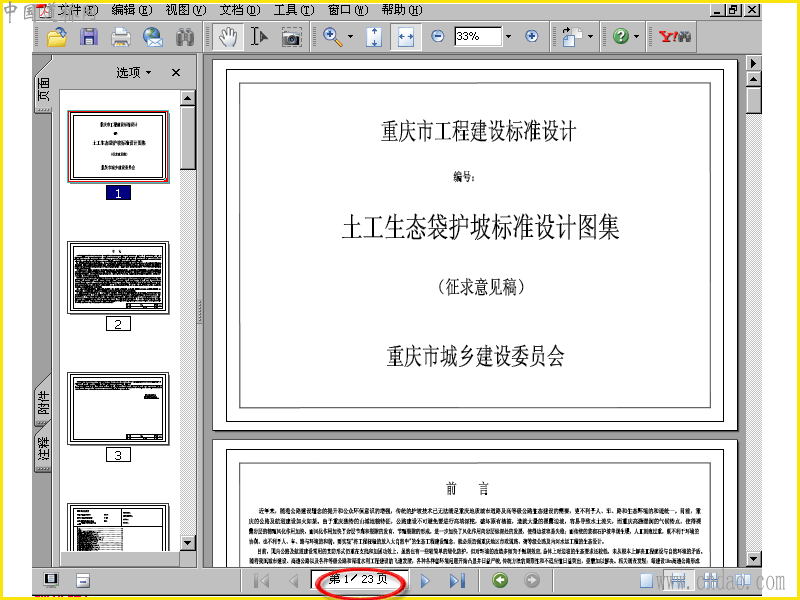Close the pages panel with the X
This screenshot has width=800, height=600.
click(176, 72)
